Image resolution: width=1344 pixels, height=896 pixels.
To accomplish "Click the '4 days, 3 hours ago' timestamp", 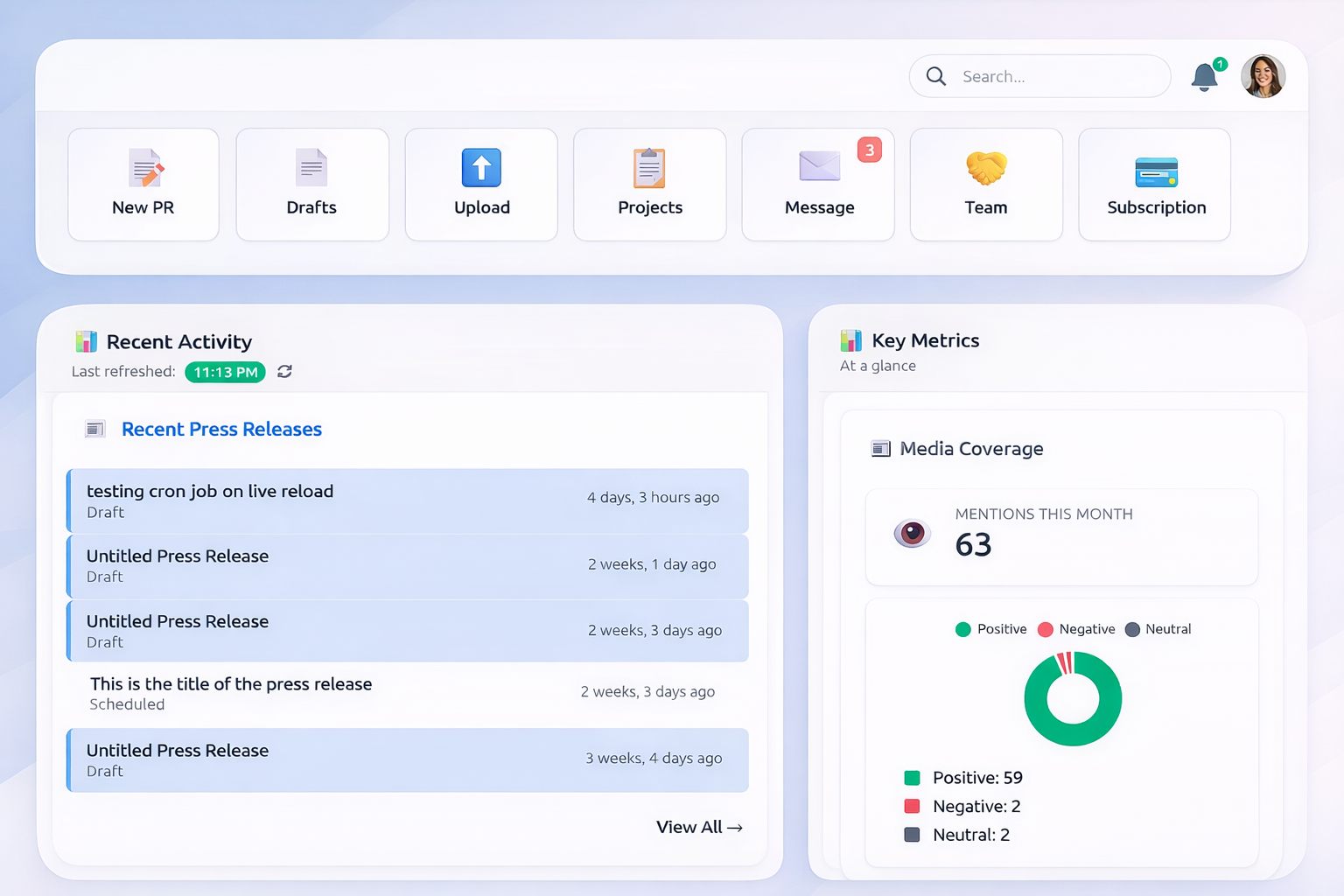I will (x=653, y=497).
